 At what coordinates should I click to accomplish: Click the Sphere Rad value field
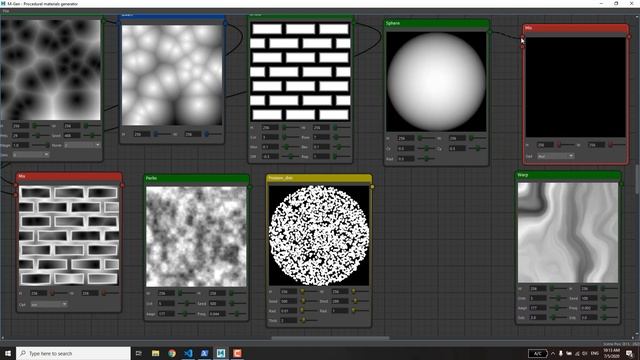406,158
